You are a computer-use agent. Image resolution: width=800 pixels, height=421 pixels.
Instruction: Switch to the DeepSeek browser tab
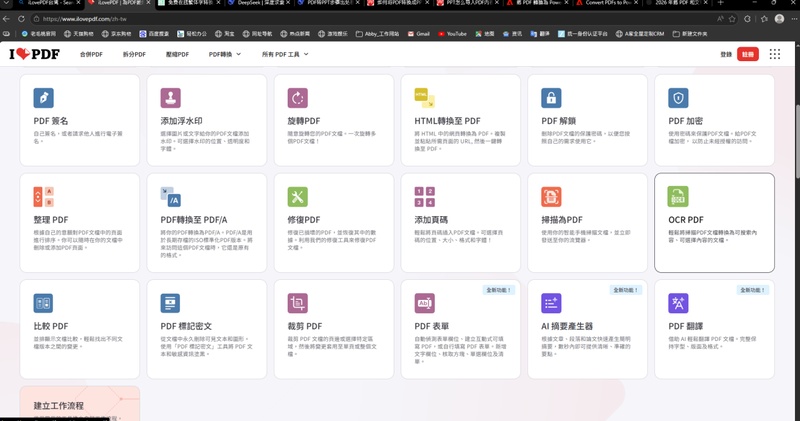(x=258, y=3)
